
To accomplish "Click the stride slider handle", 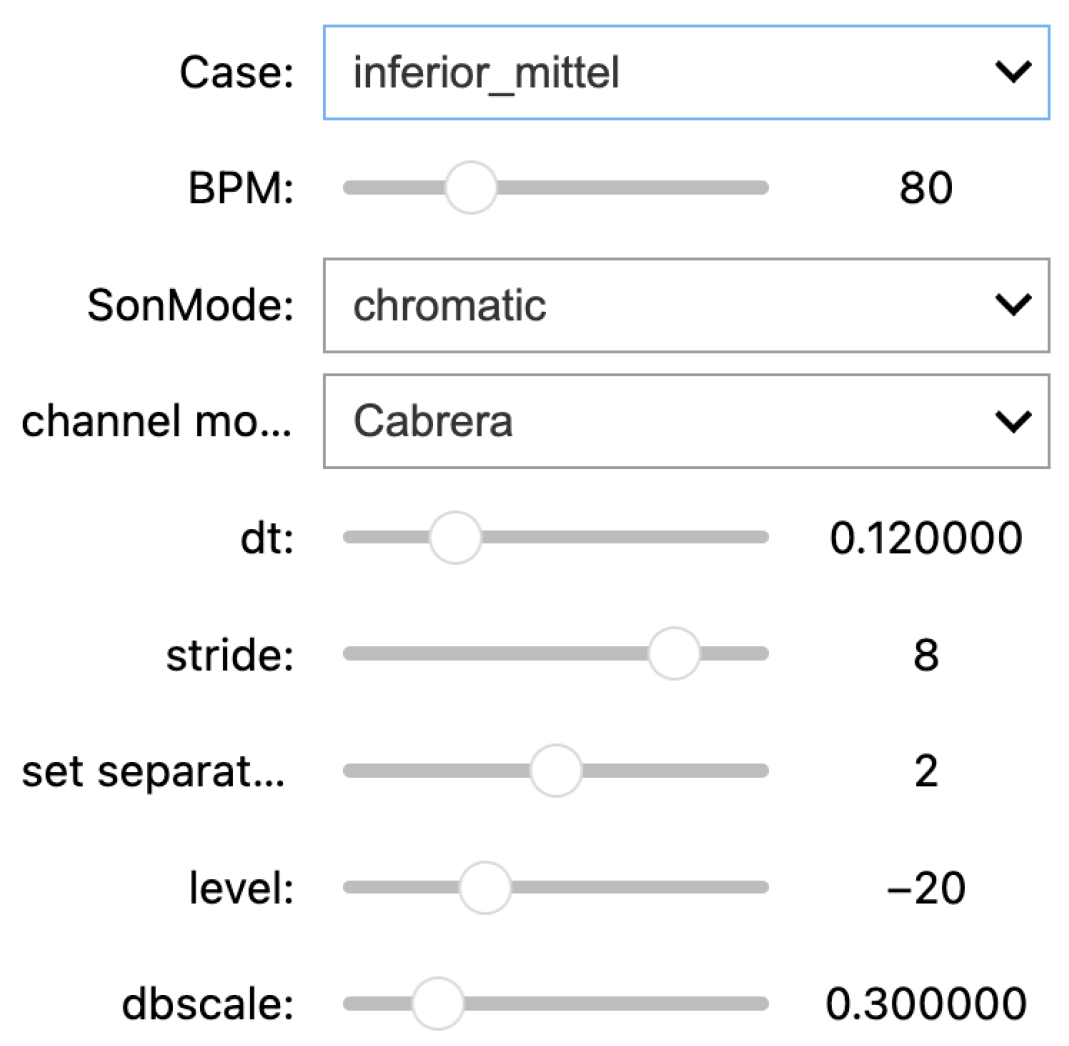I will coord(674,653).
